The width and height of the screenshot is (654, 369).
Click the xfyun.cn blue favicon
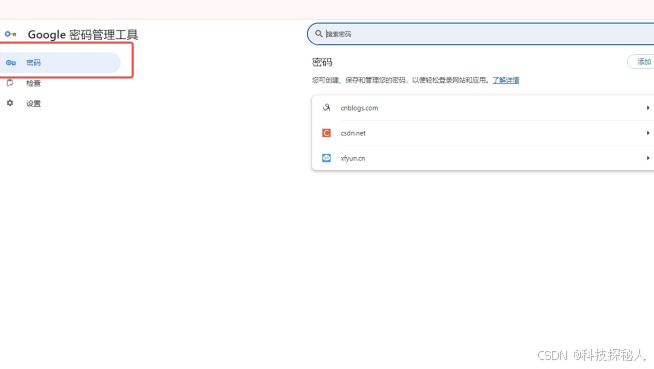[326, 158]
